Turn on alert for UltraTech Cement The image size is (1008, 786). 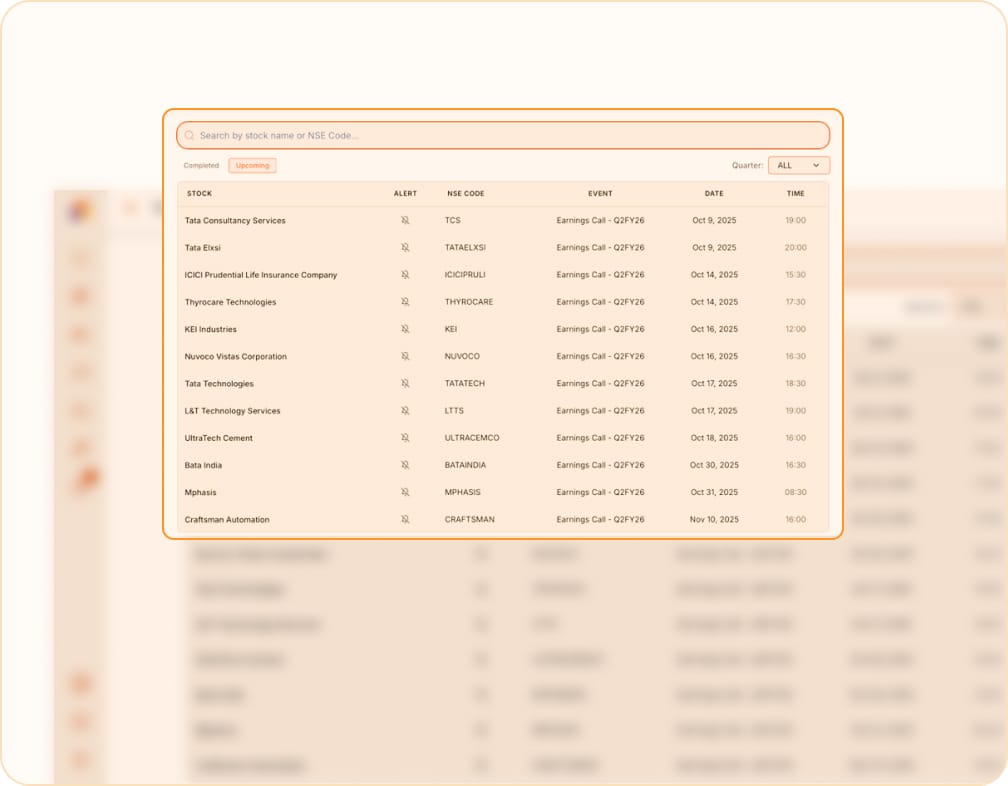coord(405,438)
